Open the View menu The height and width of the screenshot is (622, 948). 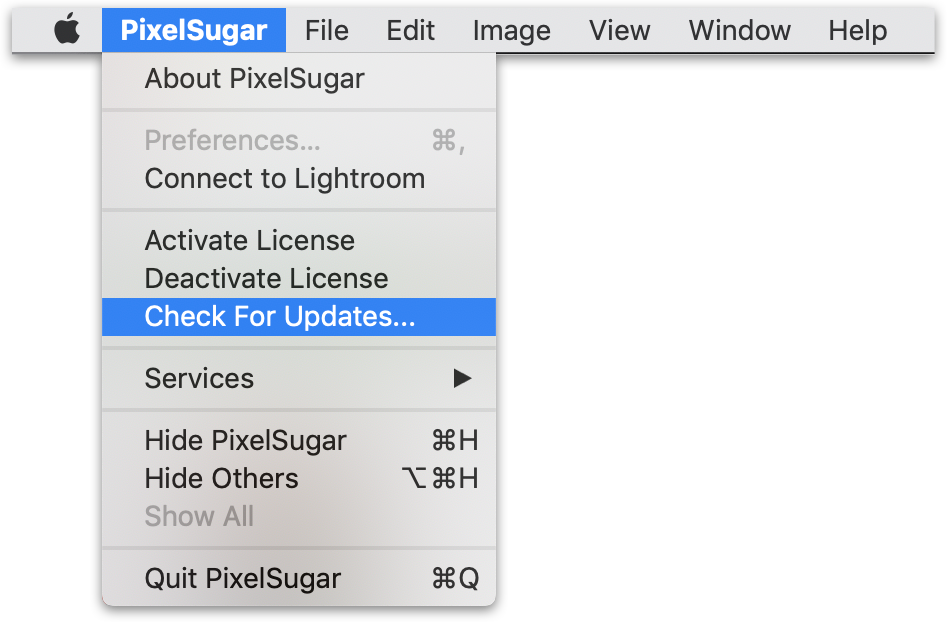point(619,30)
